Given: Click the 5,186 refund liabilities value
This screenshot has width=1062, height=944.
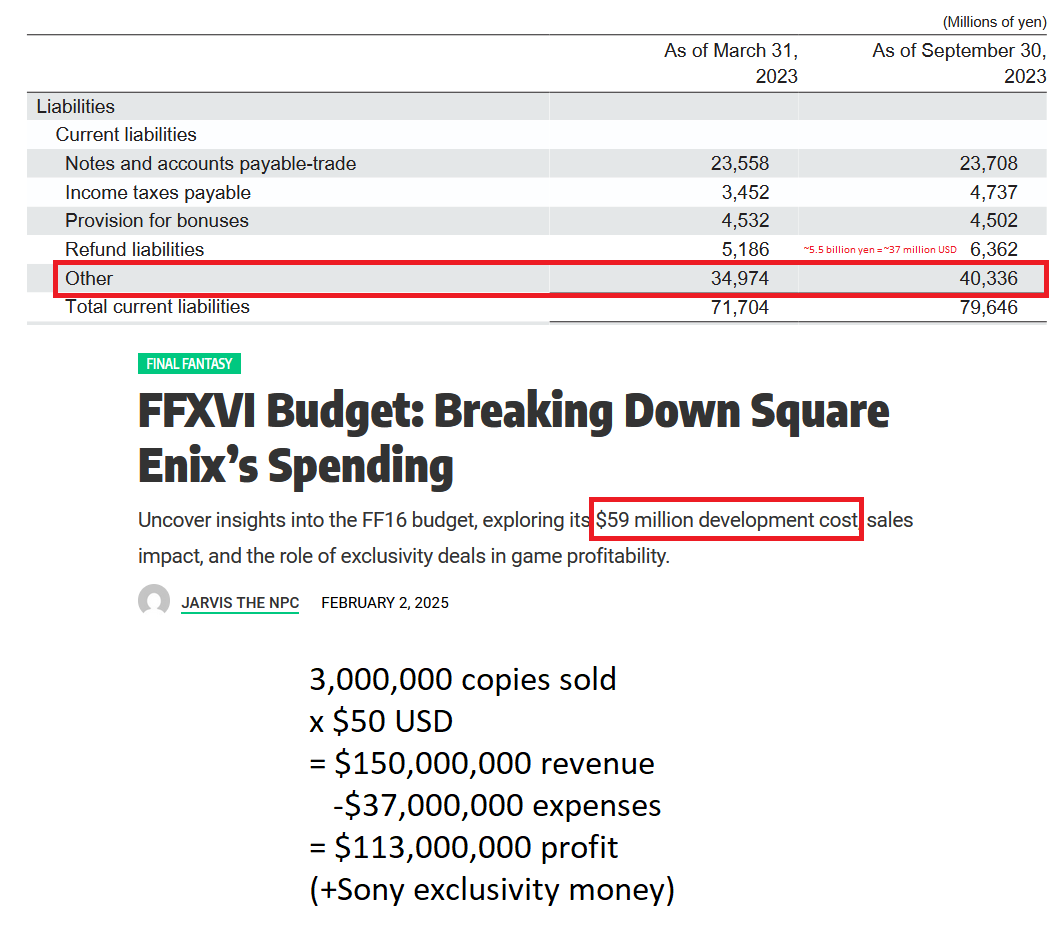Looking at the screenshot, I should pos(745,249).
